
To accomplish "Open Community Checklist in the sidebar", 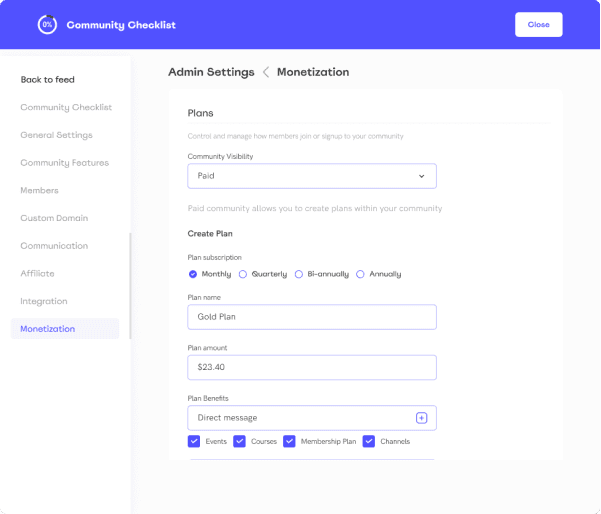I will click(x=66, y=107).
